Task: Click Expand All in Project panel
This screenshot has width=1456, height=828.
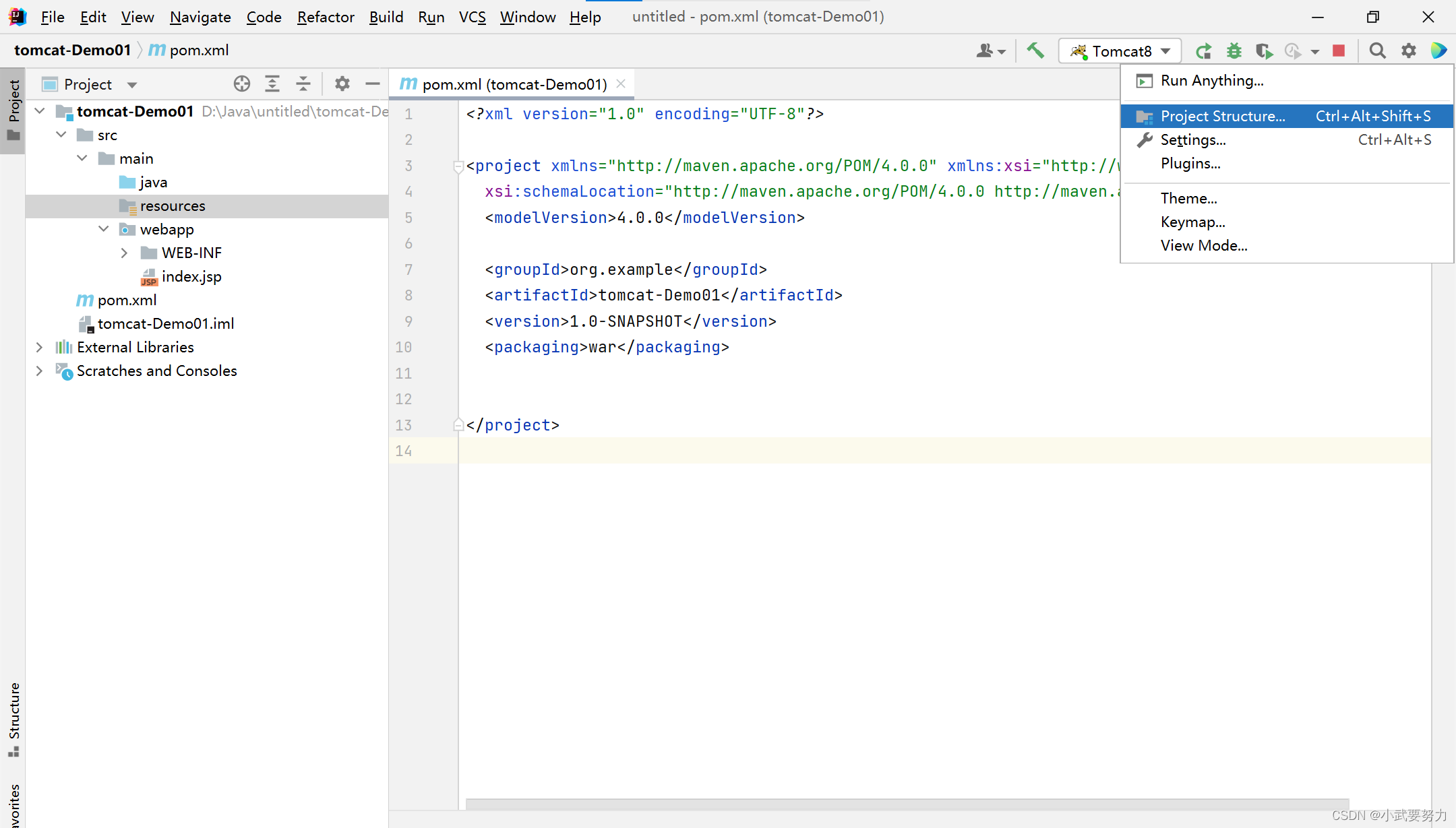Action: coord(272,84)
